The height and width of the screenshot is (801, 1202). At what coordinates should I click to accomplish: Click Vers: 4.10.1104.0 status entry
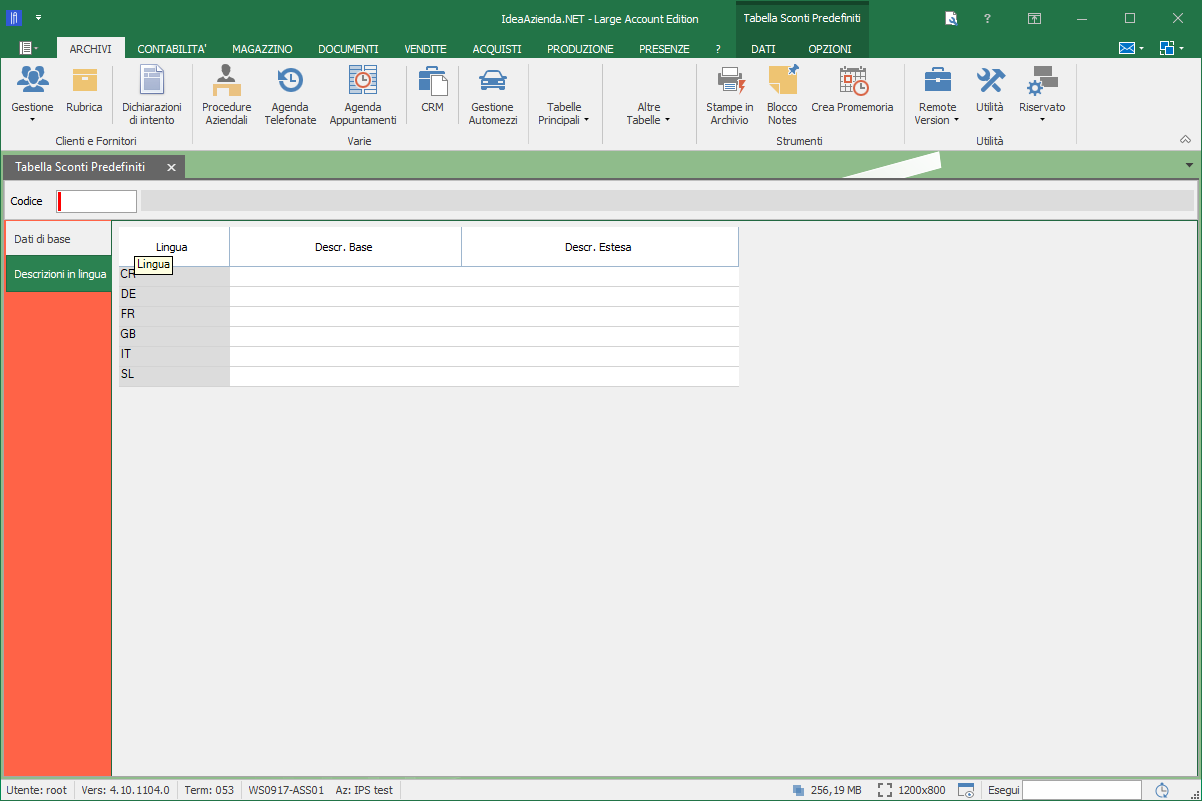coord(125,790)
